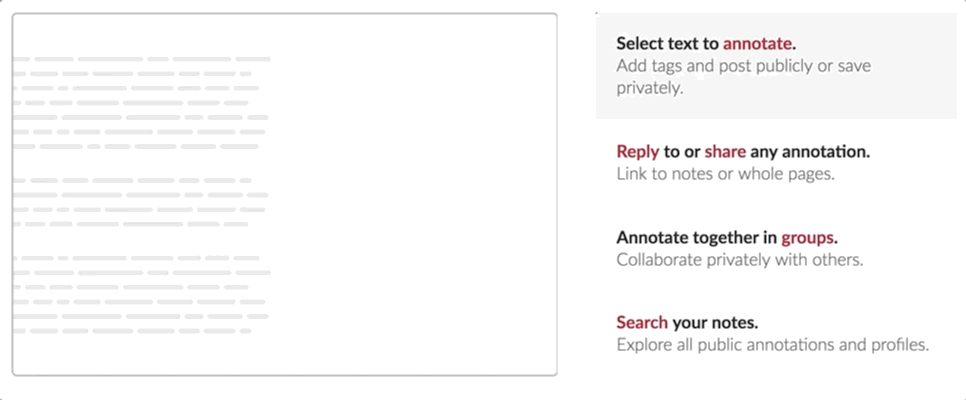The image size is (966, 400).
Task: Click "Explore all public annotations and profiles" text
Action: point(773,345)
